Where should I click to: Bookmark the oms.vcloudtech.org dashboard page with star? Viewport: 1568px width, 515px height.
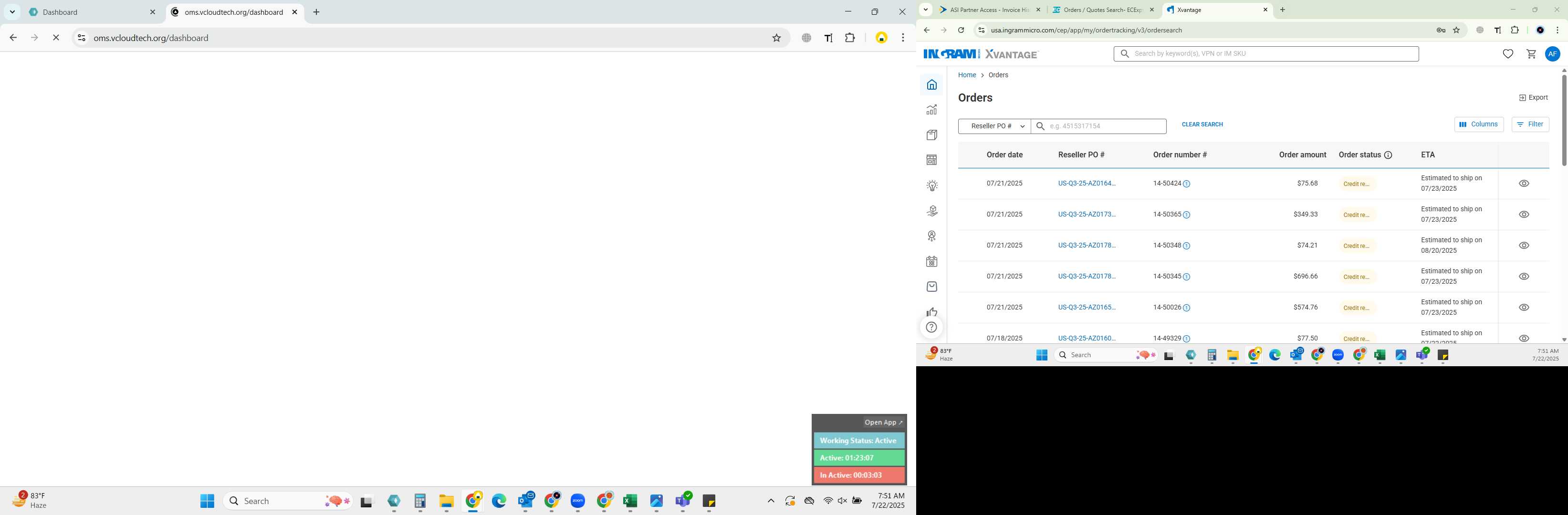click(776, 38)
